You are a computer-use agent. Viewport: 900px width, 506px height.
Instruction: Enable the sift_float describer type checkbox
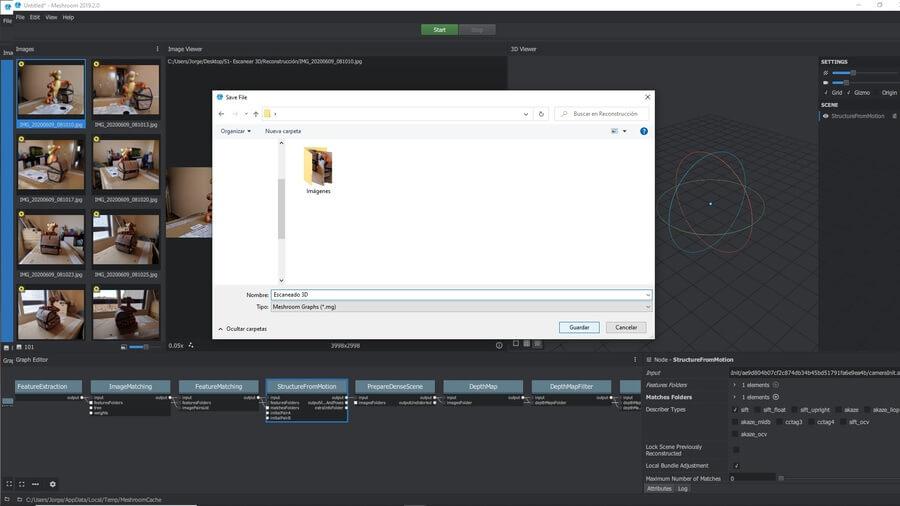click(x=755, y=409)
